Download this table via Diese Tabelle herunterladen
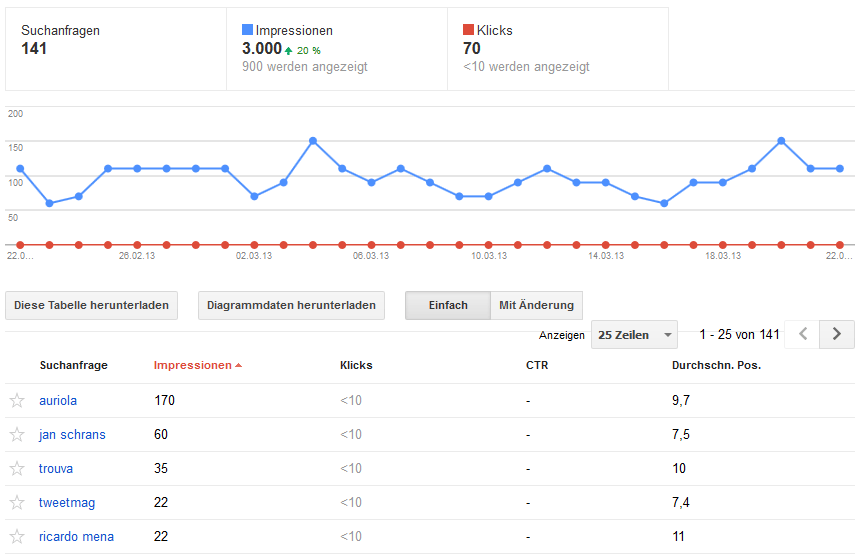864x558 pixels. tap(91, 305)
